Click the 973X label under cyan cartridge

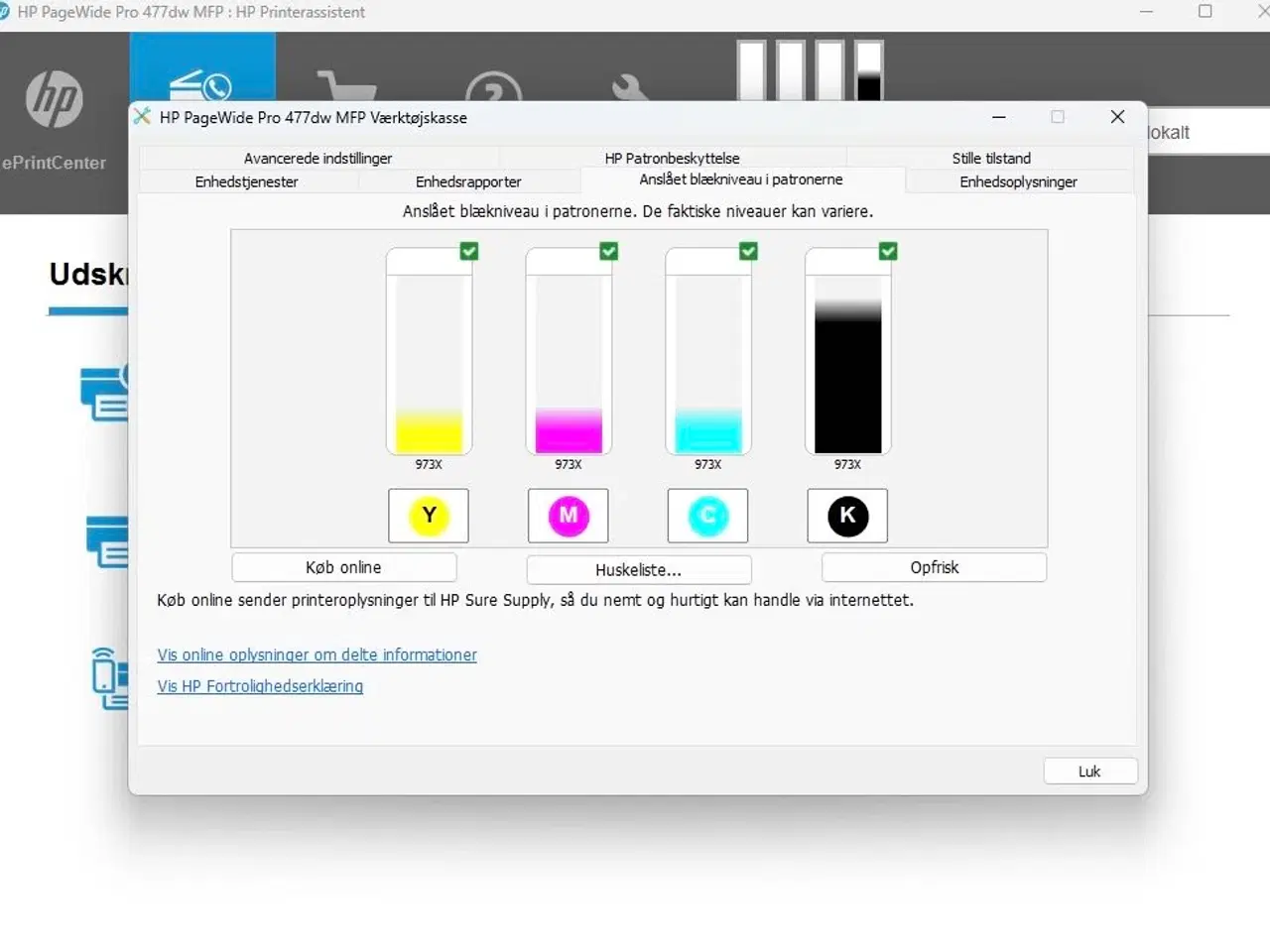708,464
